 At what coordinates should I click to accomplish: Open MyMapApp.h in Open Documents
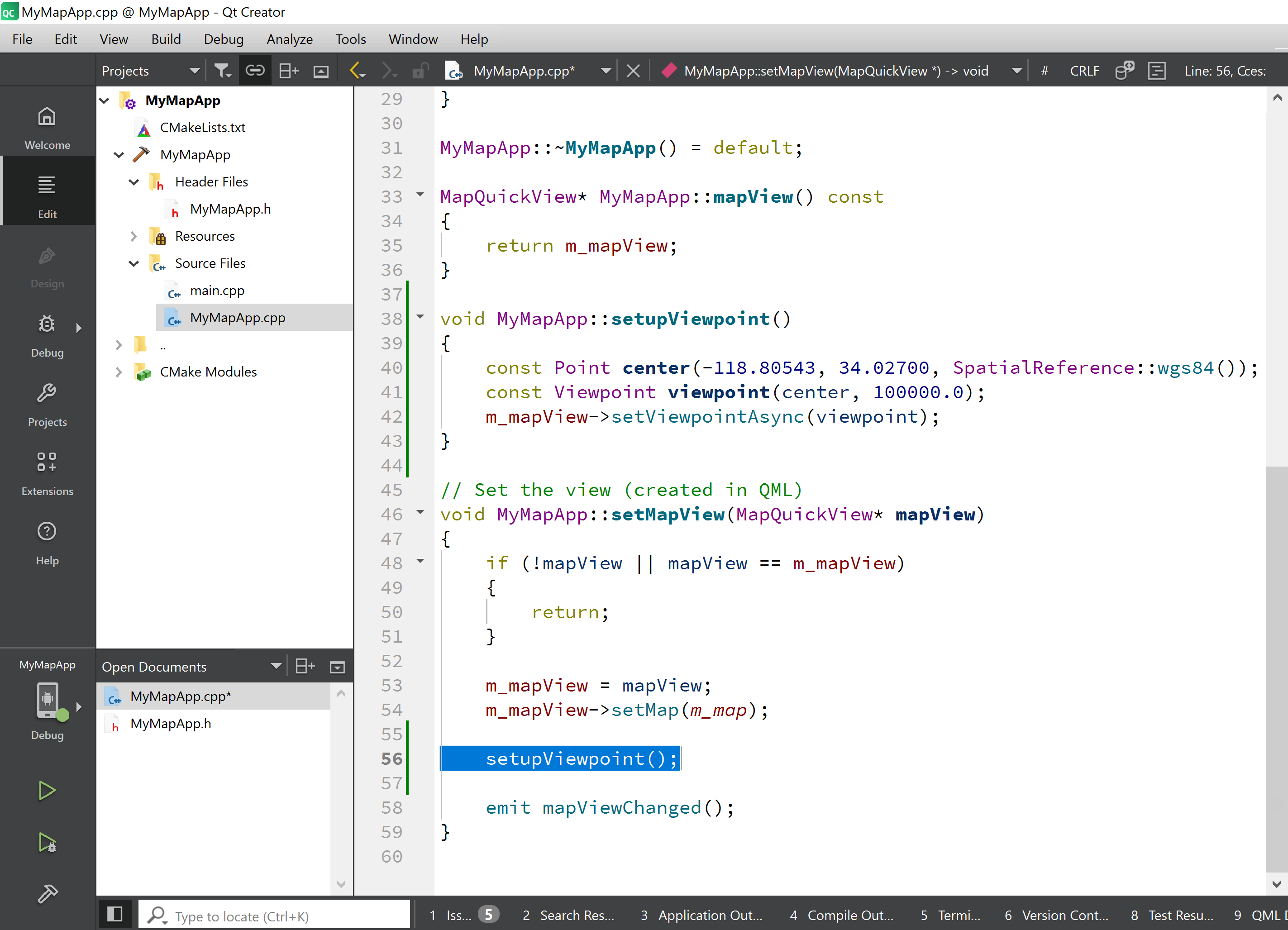click(170, 723)
